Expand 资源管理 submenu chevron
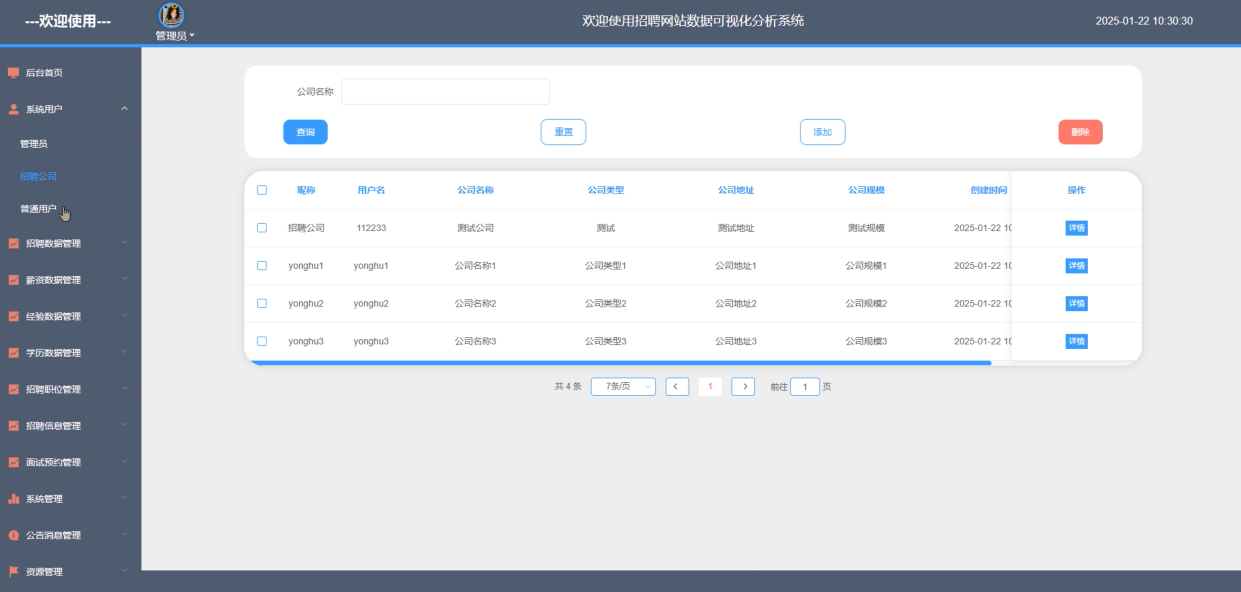 (124, 571)
